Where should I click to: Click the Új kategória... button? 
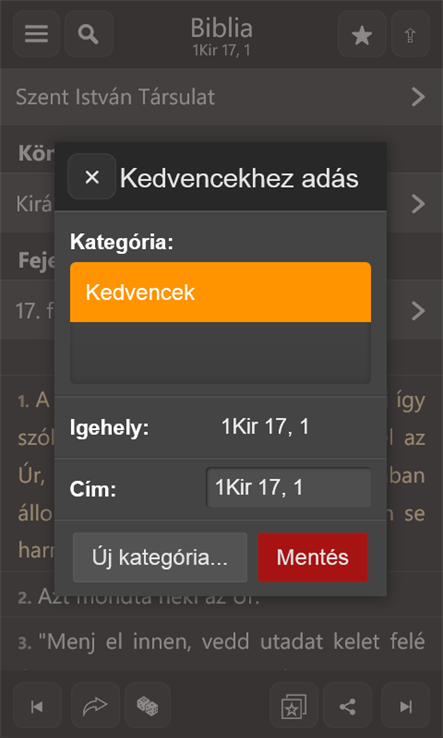(x=160, y=557)
